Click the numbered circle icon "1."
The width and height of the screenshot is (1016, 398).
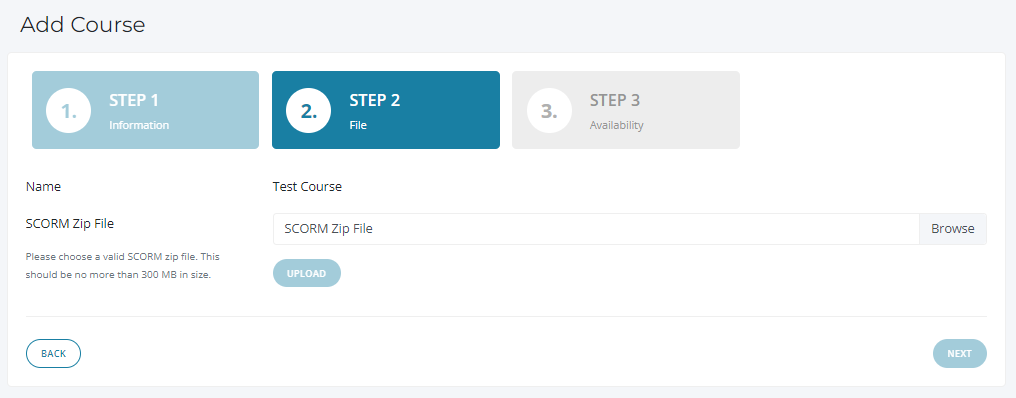tap(69, 111)
